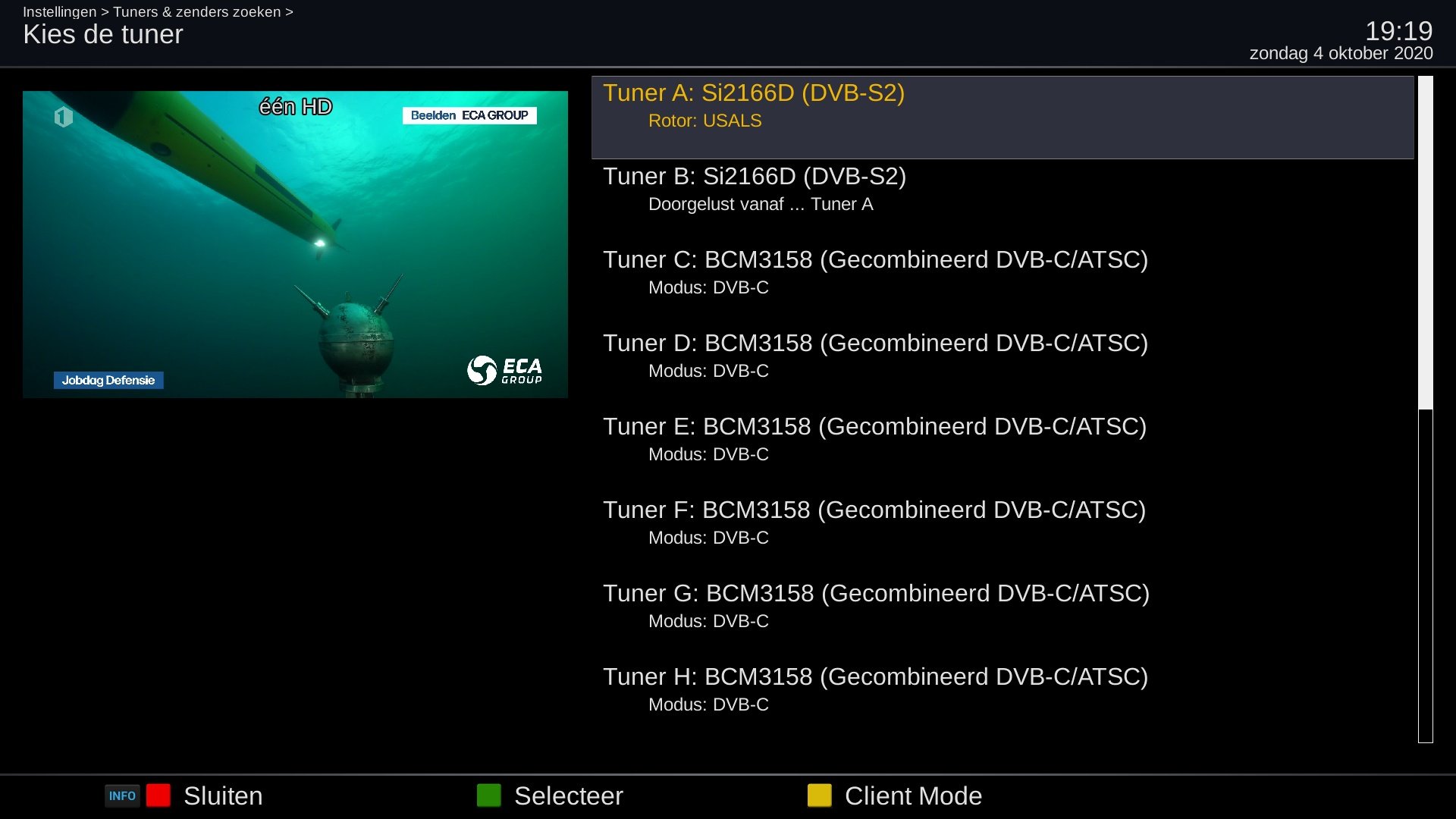Viewport: 1456px width, 819px height.
Task: Click the Tuners & zenders zoeken breadcrumb
Action: (196, 12)
